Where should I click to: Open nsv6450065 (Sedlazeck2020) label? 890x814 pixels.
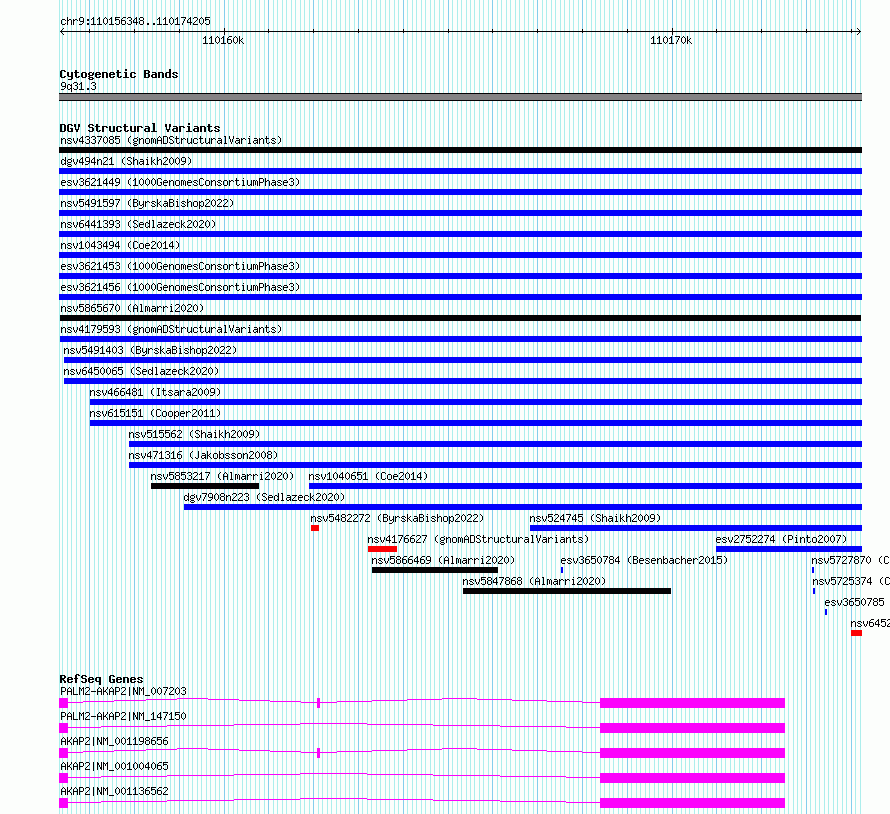[141, 371]
